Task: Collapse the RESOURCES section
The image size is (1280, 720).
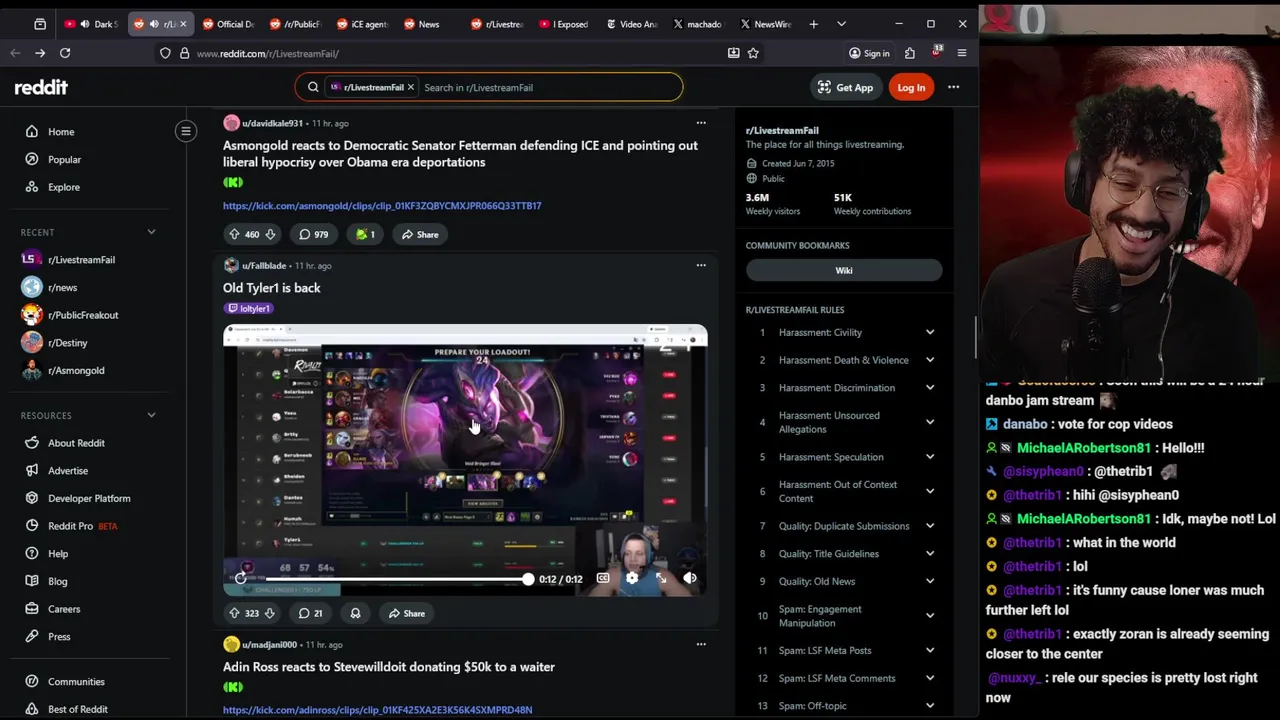Action: [x=151, y=415]
